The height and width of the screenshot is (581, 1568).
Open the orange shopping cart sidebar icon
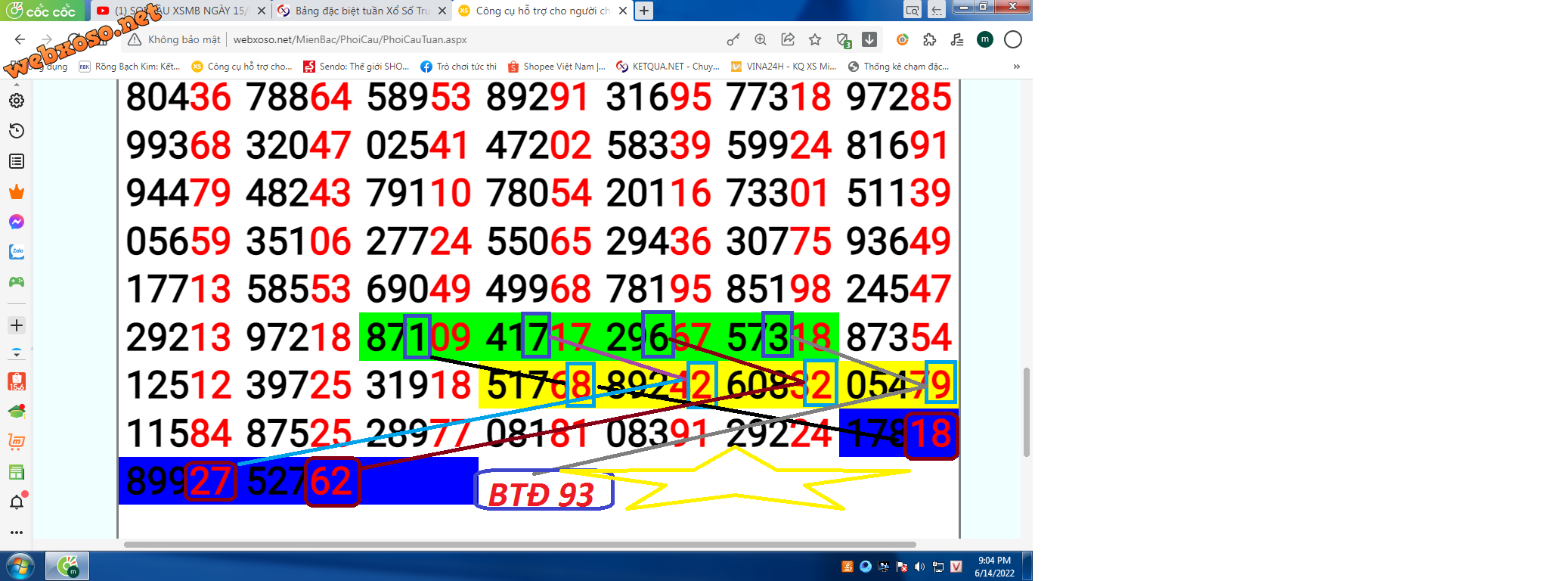[x=17, y=442]
